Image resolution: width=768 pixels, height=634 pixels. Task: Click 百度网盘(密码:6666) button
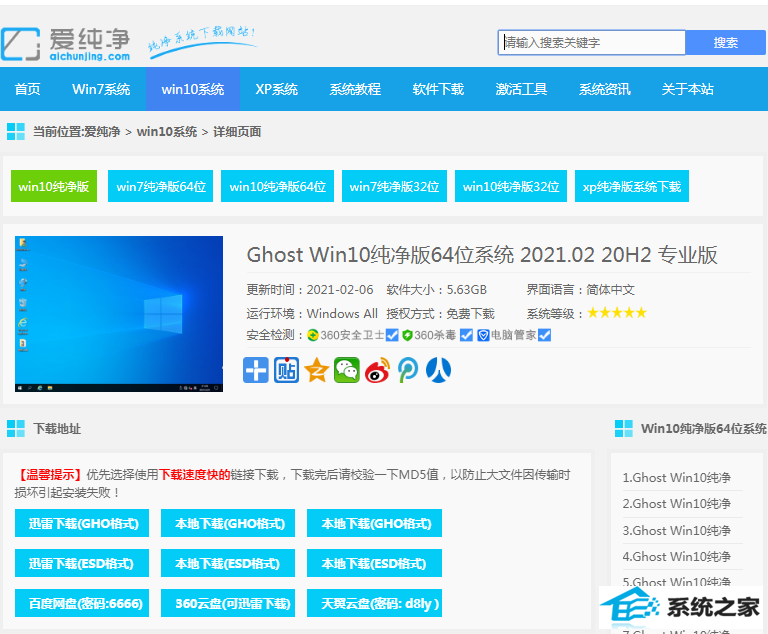pyautogui.click(x=82, y=603)
